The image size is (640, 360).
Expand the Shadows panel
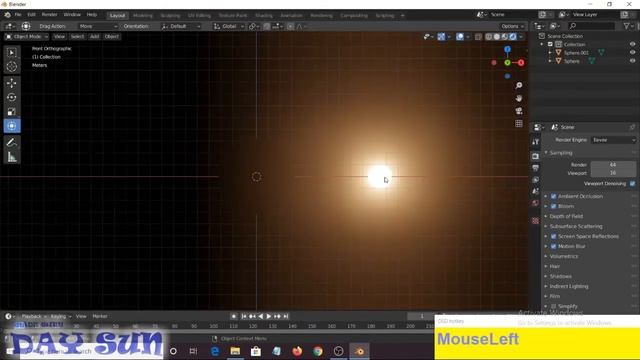(x=560, y=276)
